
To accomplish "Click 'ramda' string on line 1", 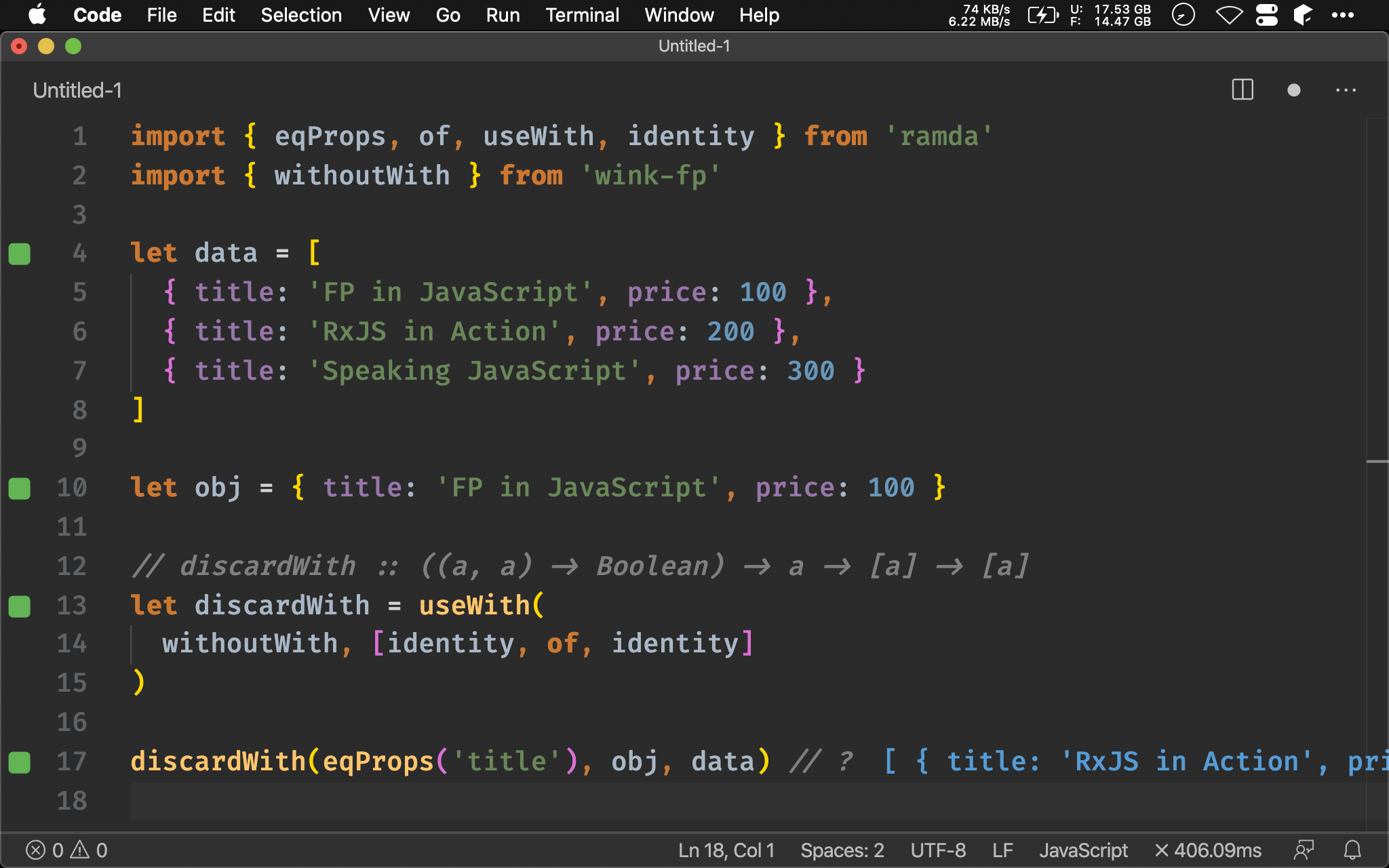I will point(939,136).
